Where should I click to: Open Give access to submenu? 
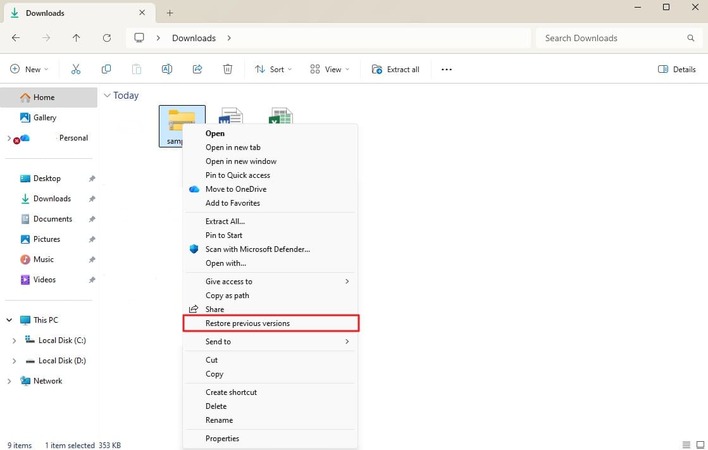270,281
